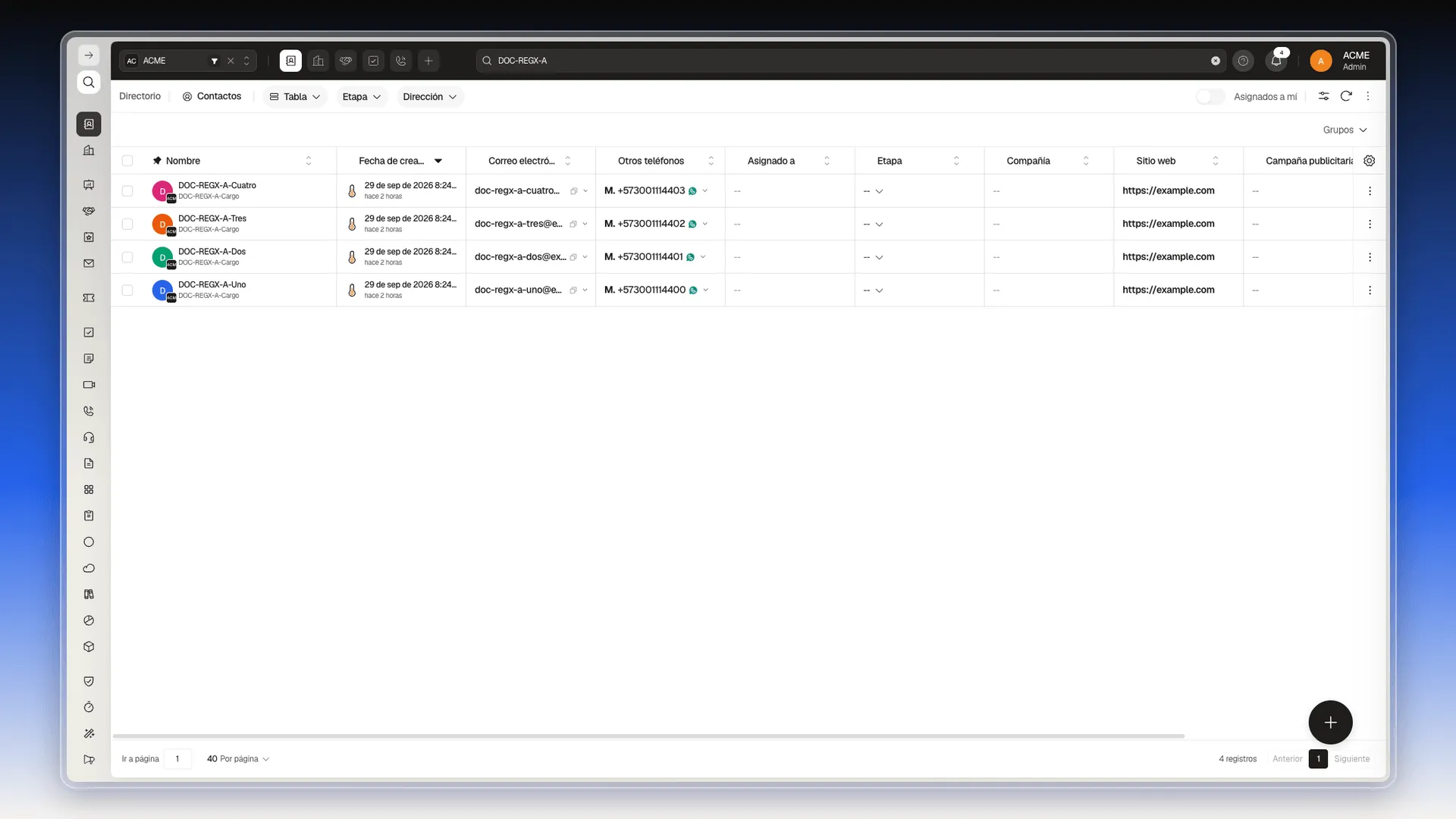
Task: Click the round plus add button
Action: click(1330, 723)
